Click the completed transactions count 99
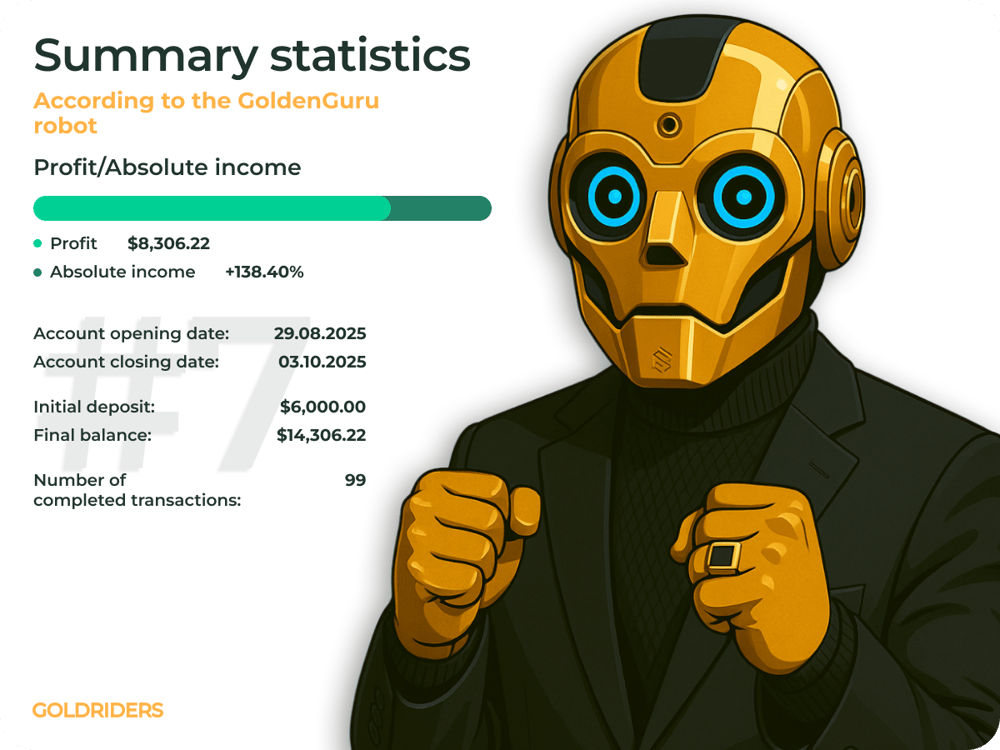 [355, 480]
